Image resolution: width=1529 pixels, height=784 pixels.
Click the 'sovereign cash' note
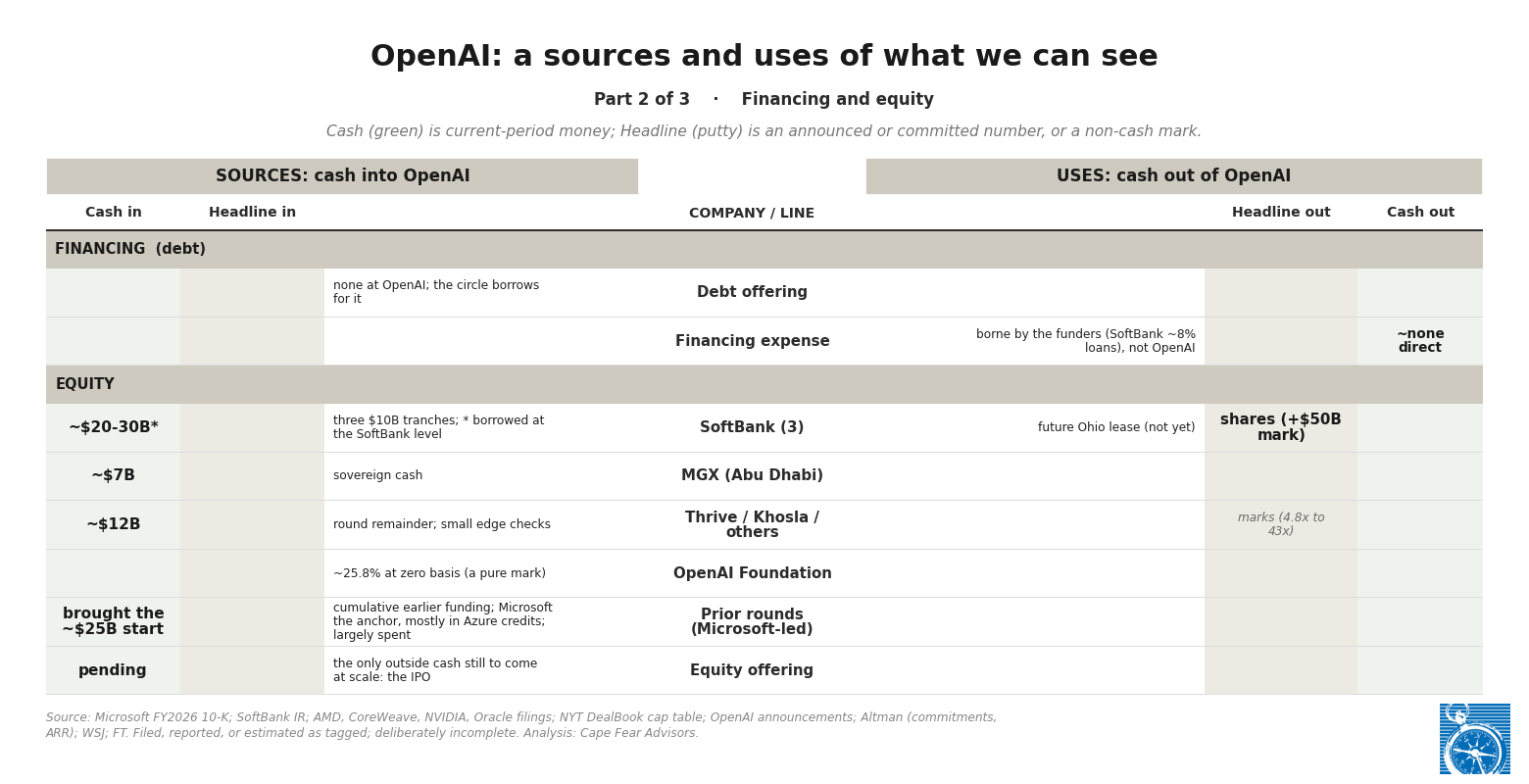pos(378,476)
